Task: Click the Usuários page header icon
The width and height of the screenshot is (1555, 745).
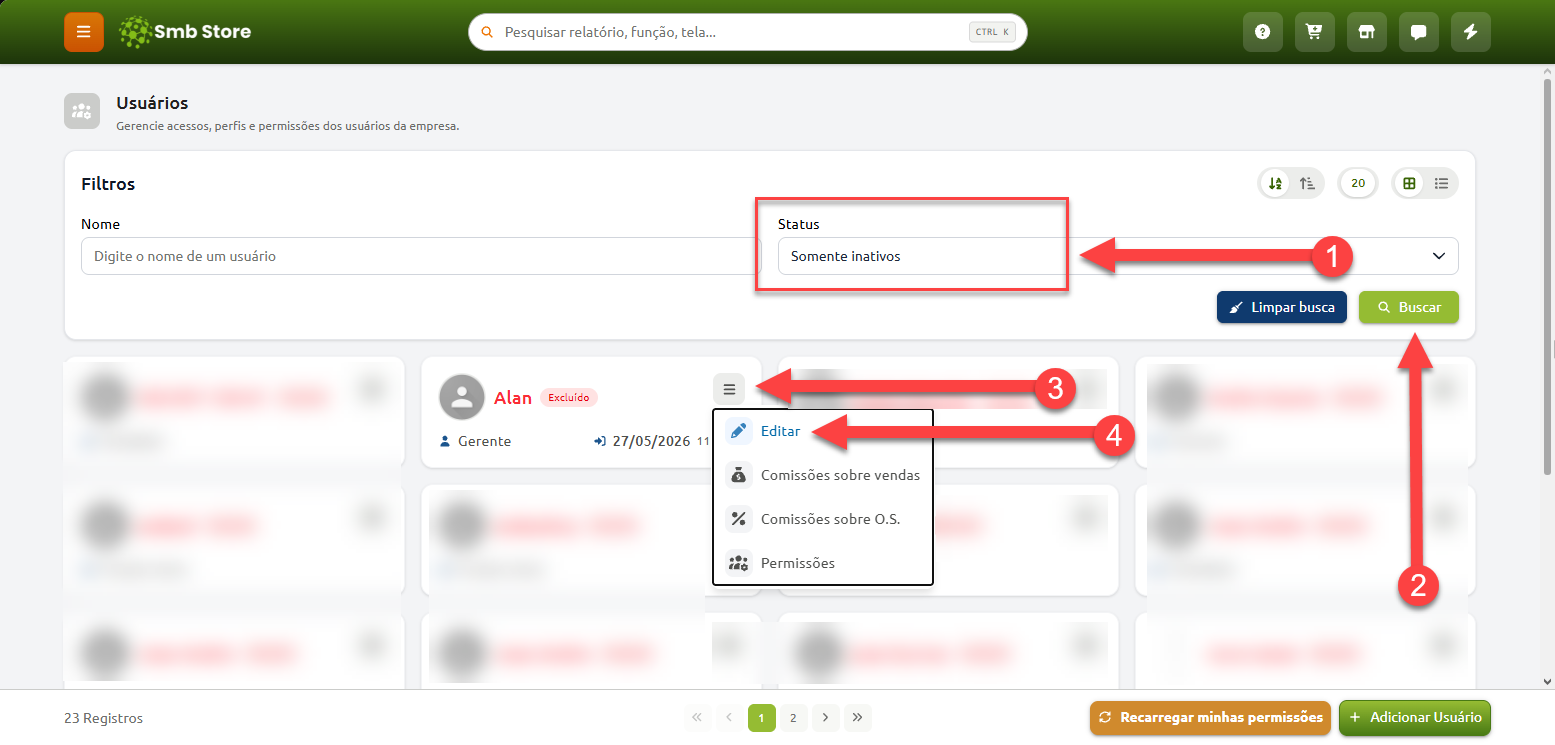Action: pyautogui.click(x=82, y=111)
